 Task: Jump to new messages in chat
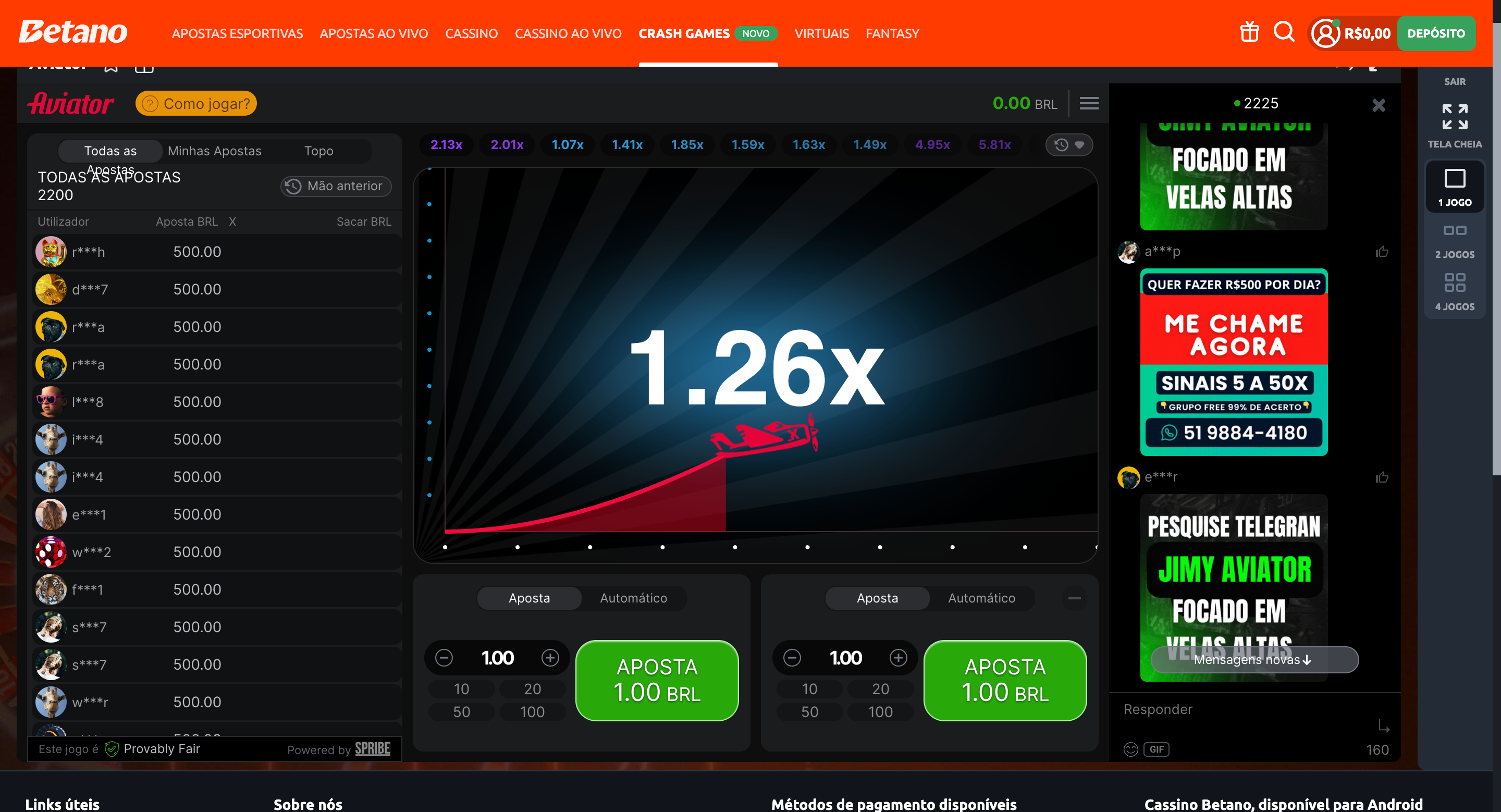1254,659
